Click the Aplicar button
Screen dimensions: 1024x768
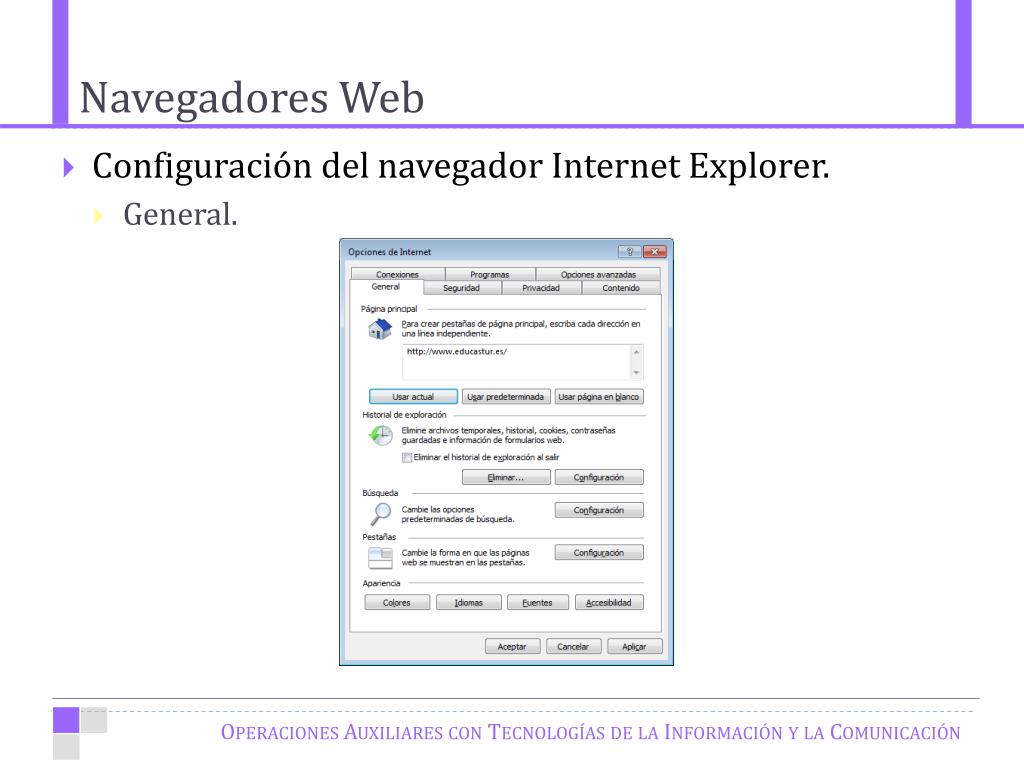coord(635,646)
